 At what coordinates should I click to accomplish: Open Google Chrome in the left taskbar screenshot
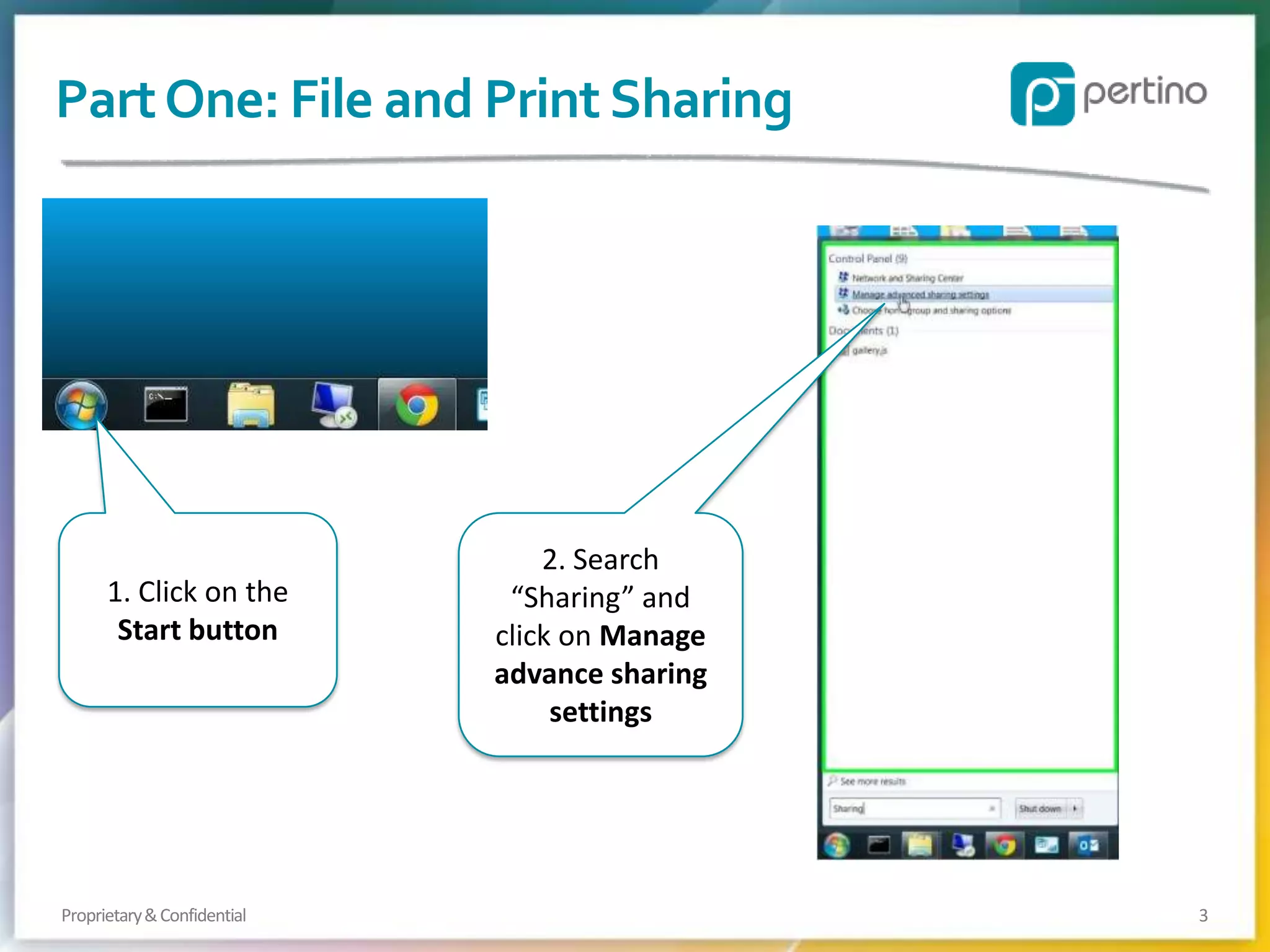417,406
